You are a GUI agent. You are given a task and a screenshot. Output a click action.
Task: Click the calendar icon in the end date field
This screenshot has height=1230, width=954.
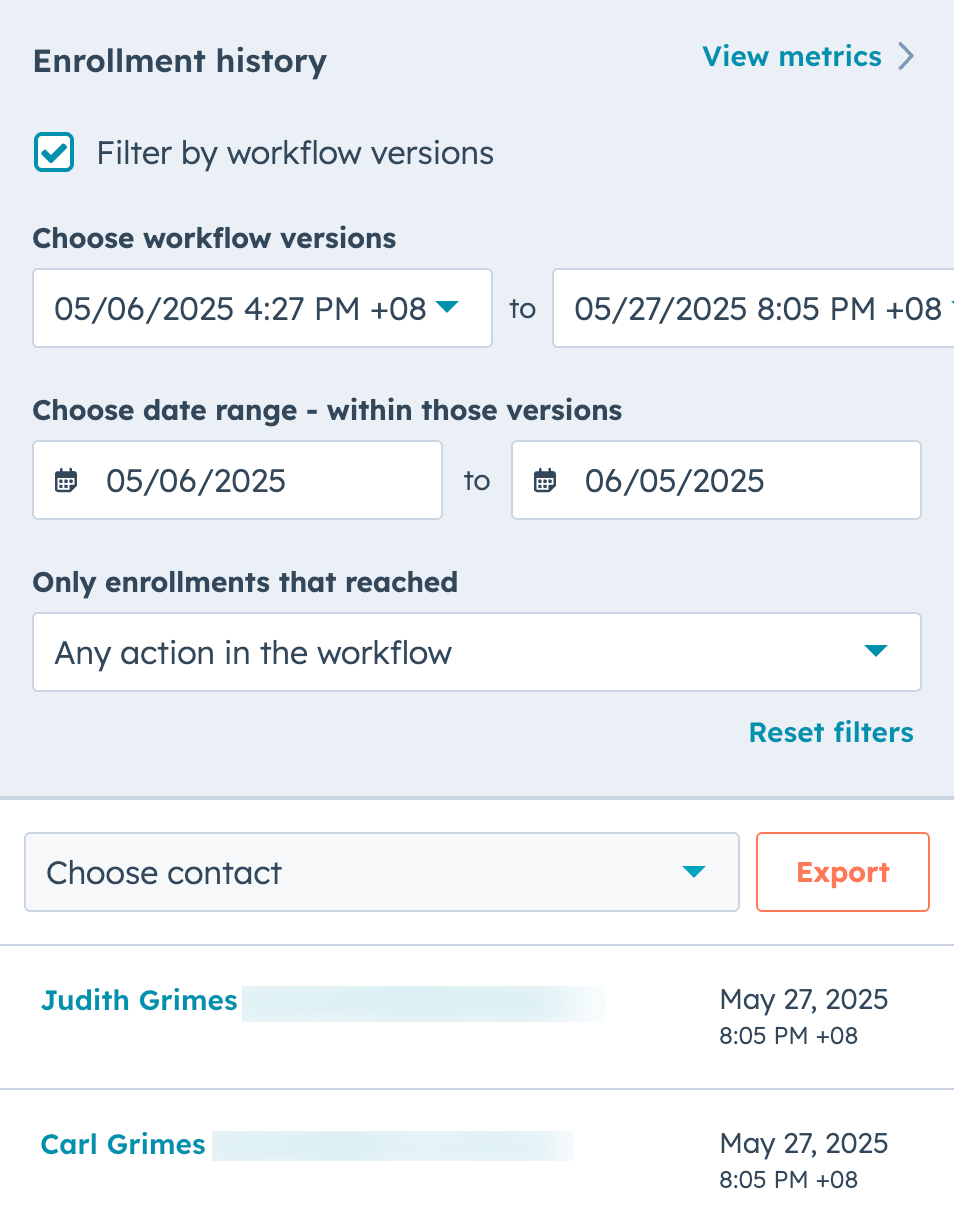click(x=544, y=480)
